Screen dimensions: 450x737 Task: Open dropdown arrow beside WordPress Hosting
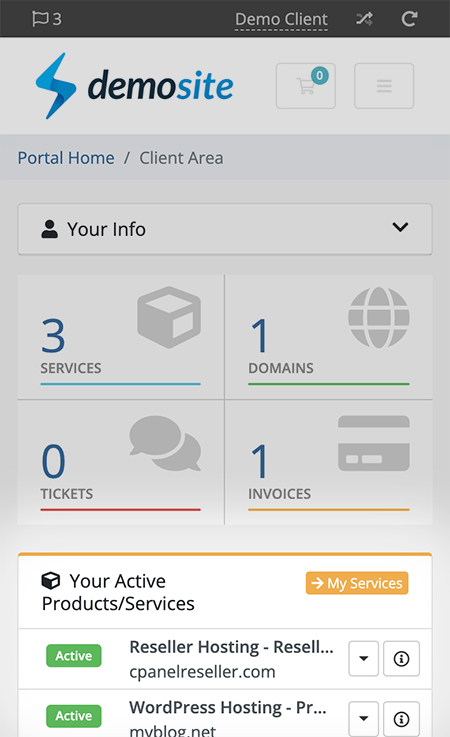coord(363,719)
